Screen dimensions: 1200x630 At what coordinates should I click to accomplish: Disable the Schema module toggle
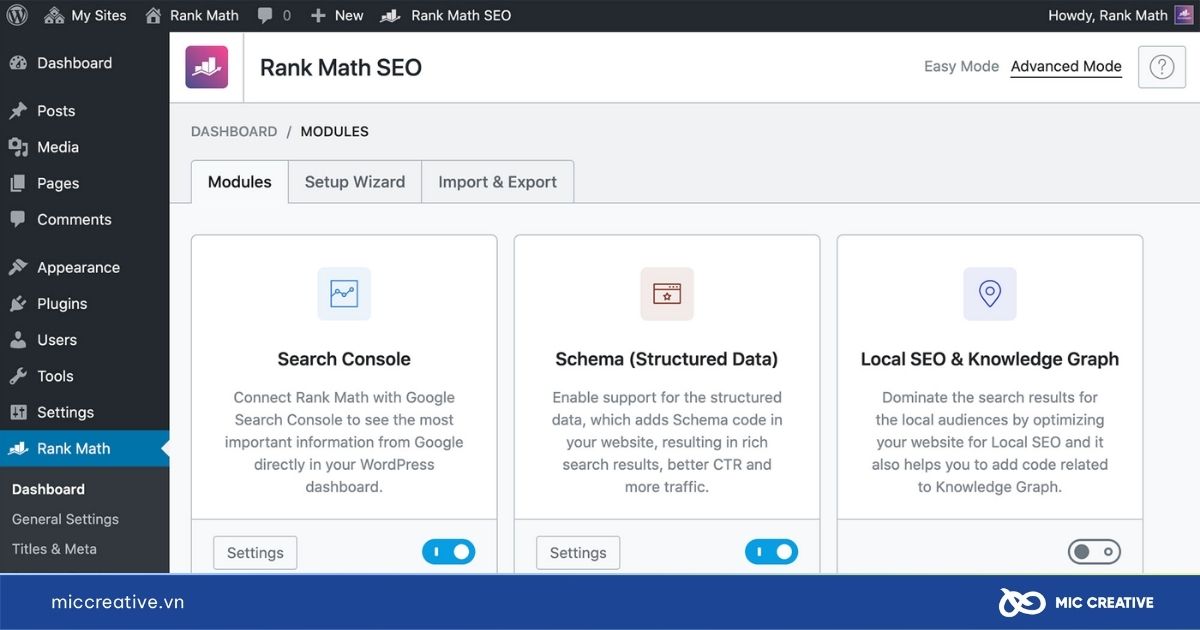(771, 552)
